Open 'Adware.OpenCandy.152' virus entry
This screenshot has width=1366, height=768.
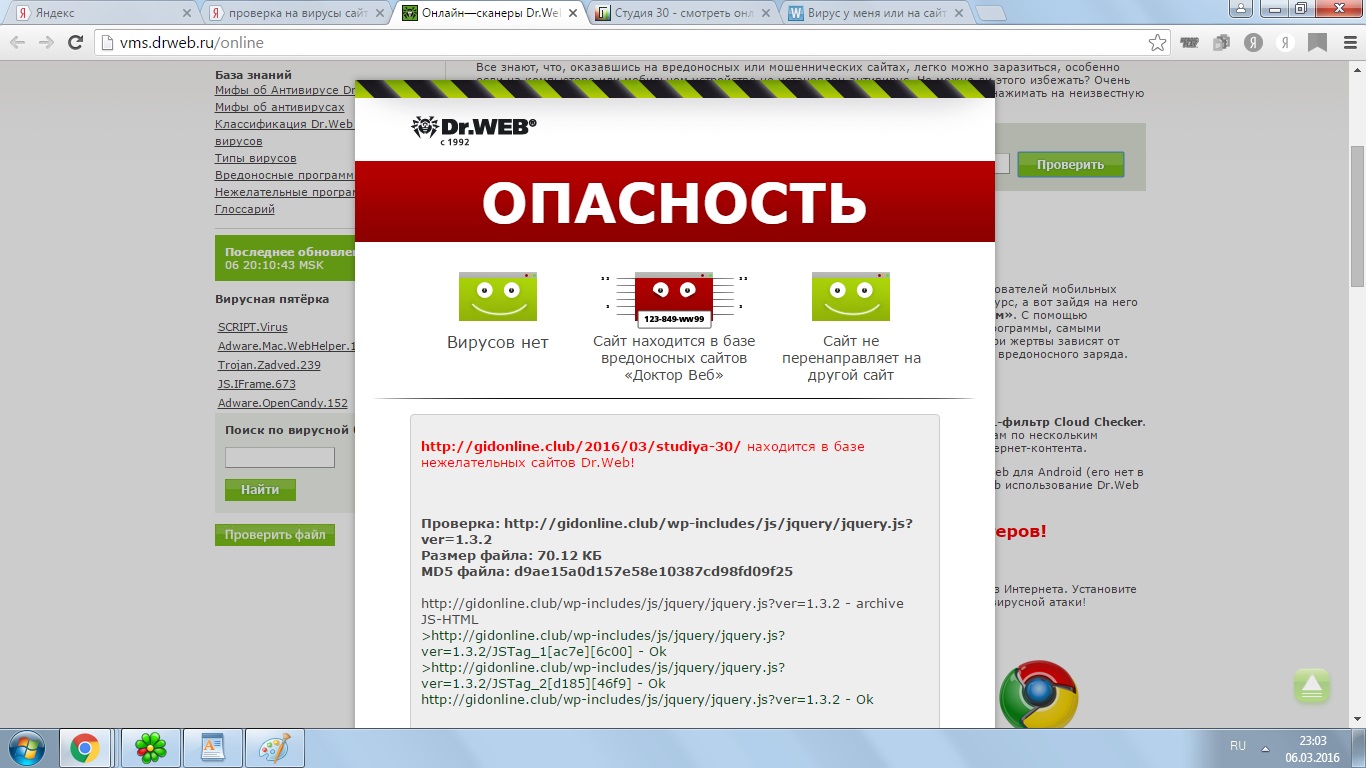pos(283,403)
